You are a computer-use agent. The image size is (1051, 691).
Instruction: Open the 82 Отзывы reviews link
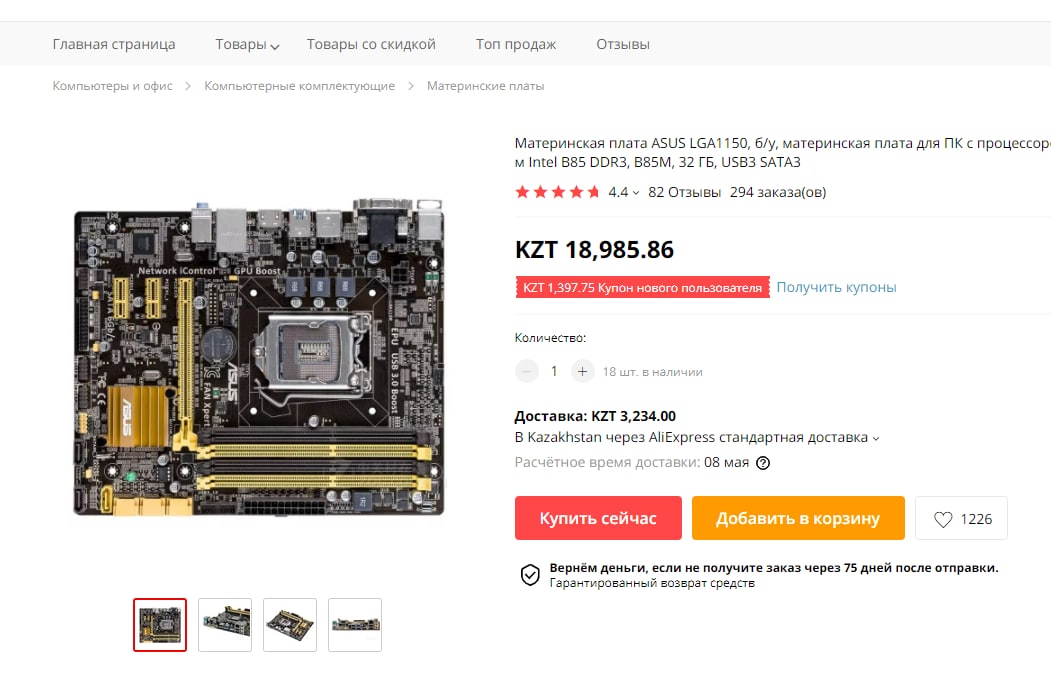(x=684, y=192)
